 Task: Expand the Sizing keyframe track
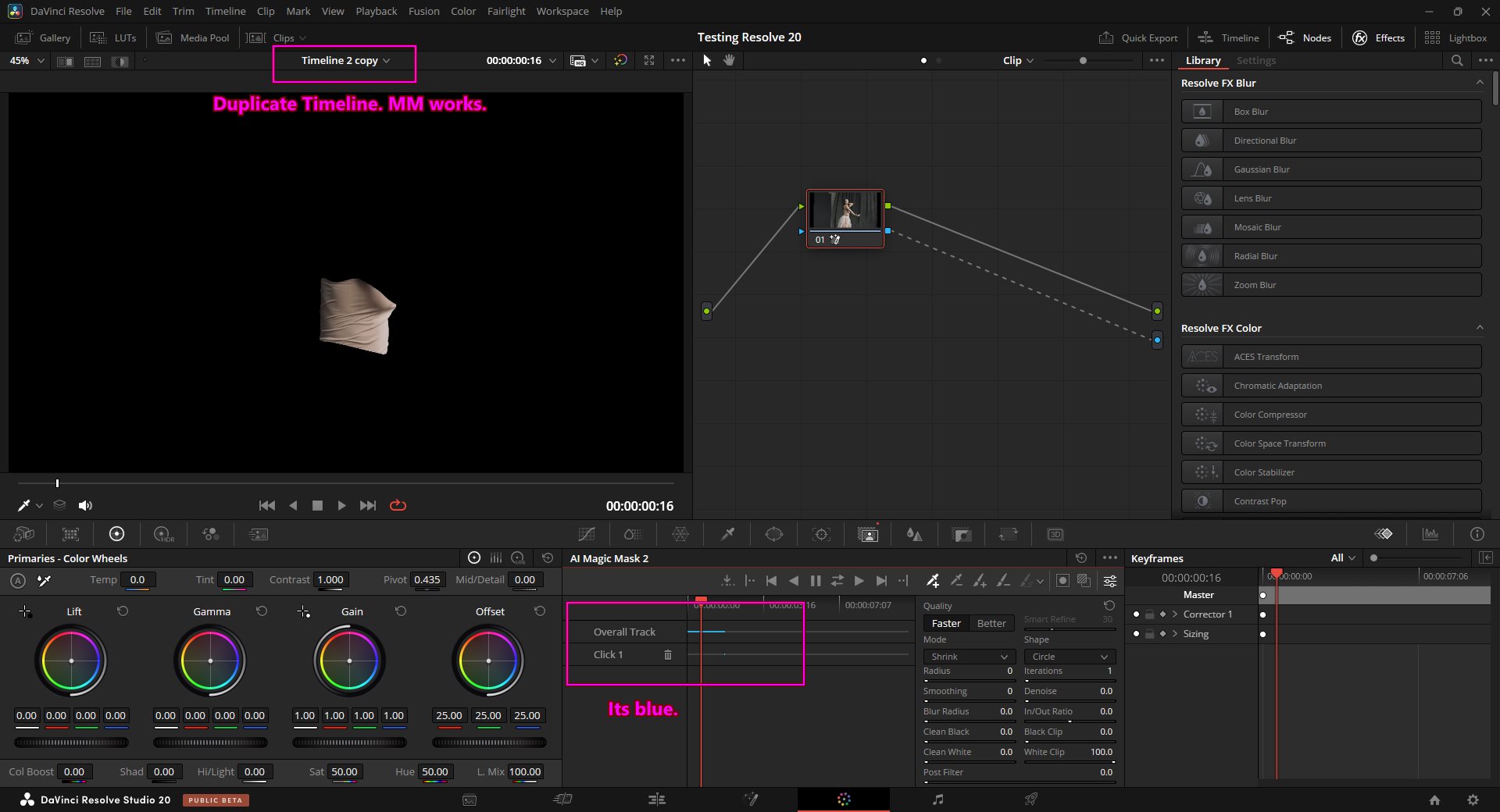click(1175, 634)
